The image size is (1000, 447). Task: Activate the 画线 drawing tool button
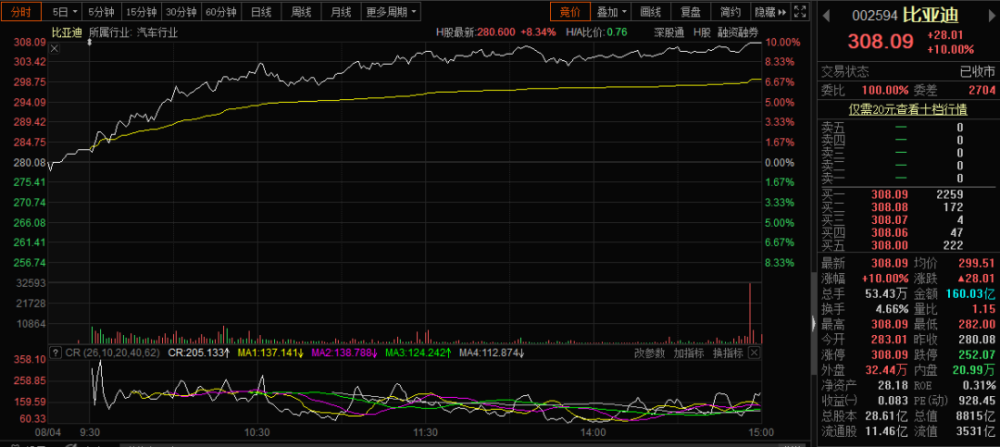tap(651, 11)
